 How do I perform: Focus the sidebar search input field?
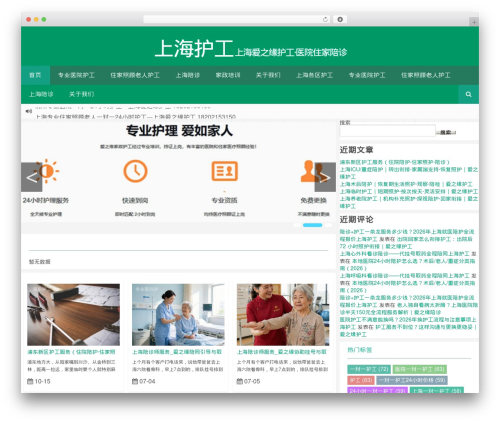tap(388, 131)
